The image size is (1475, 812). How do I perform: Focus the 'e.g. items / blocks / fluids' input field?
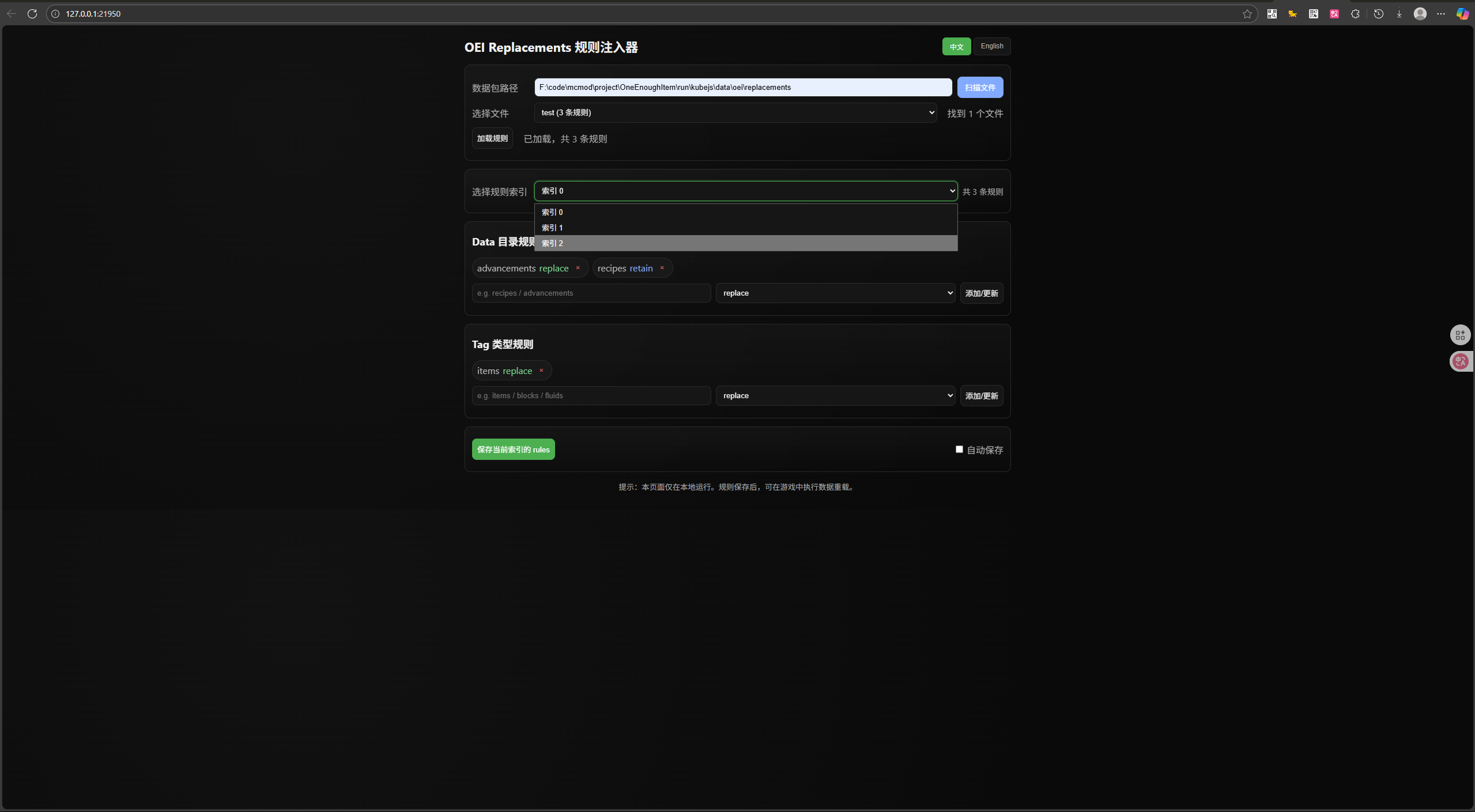click(x=591, y=396)
